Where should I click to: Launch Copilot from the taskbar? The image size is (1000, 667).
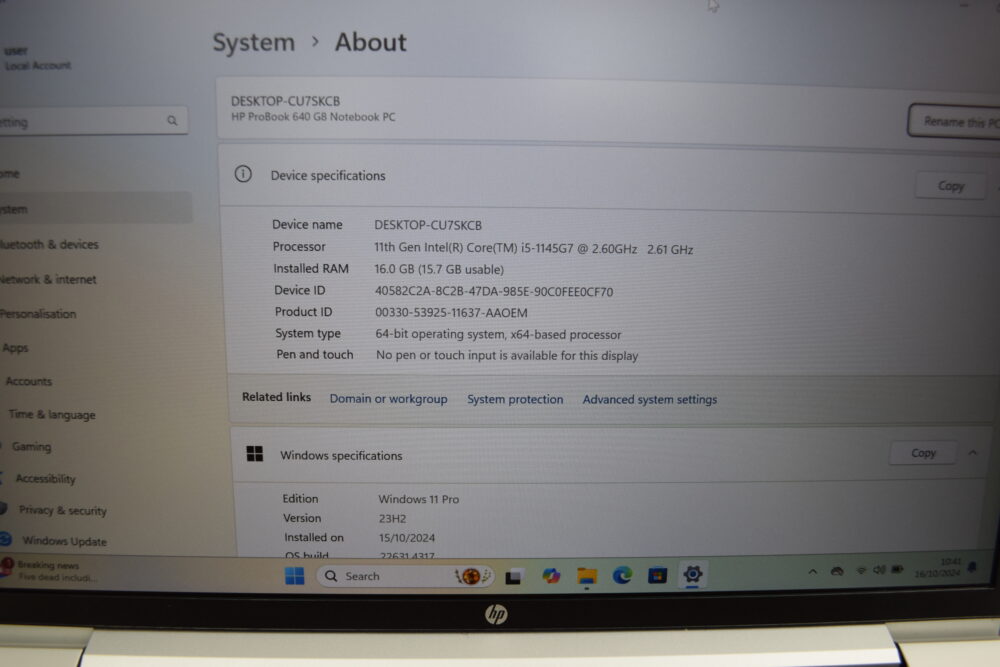(x=551, y=576)
